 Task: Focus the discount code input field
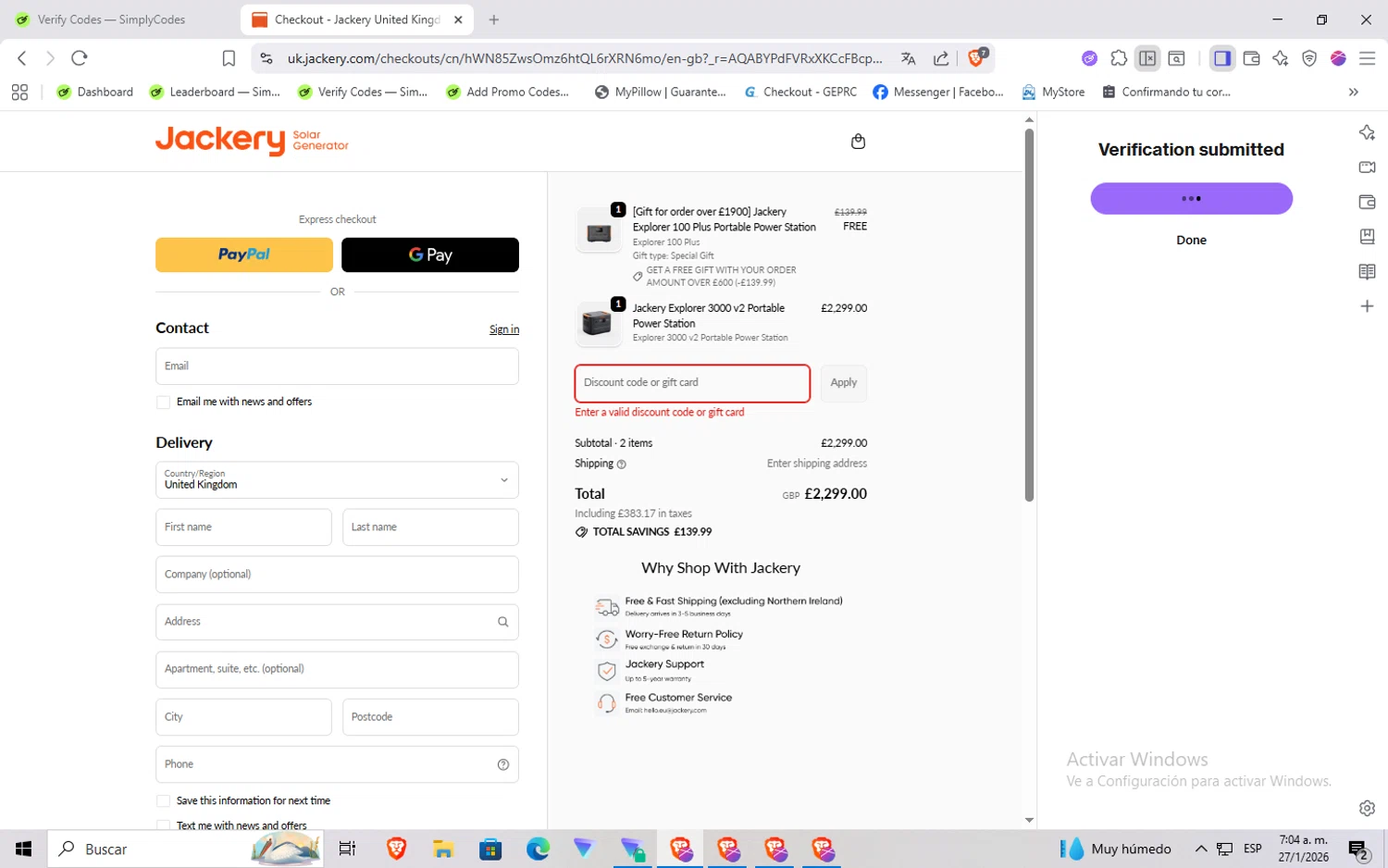pos(692,383)
